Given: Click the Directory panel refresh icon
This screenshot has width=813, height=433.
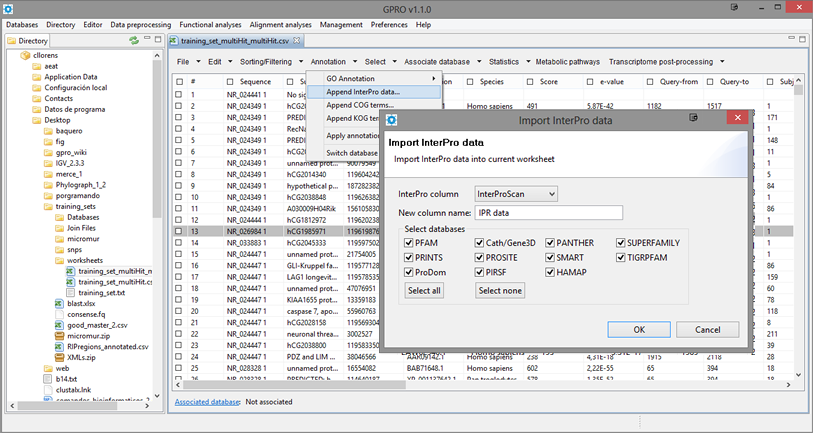Looking at the screenshot, I should point(133,41).
